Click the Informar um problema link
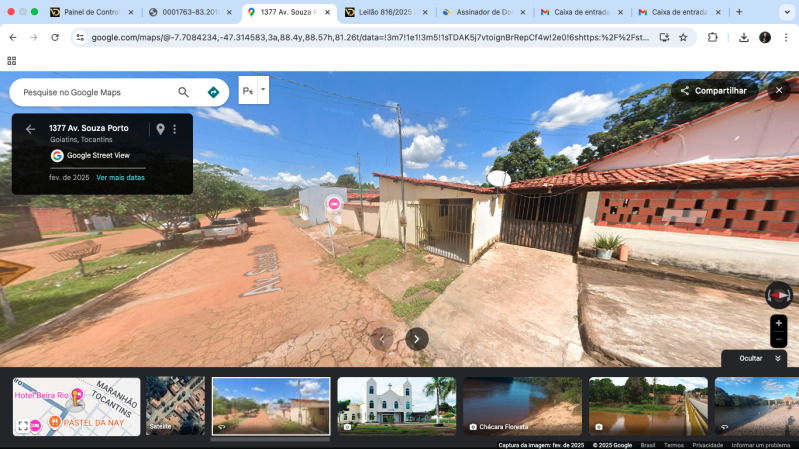The height and width of the screenshot is (449, 799). [761, 445]
